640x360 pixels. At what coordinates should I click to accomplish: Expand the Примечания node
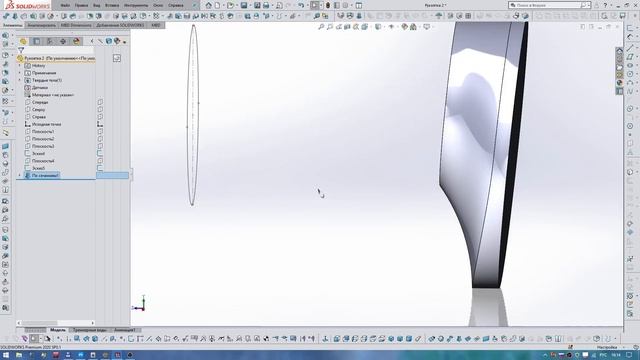coord(20,73)
